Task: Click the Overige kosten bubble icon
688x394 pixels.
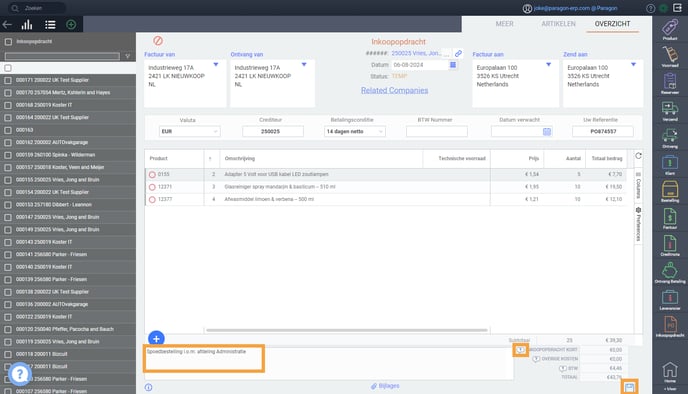Action: point(536,359)
